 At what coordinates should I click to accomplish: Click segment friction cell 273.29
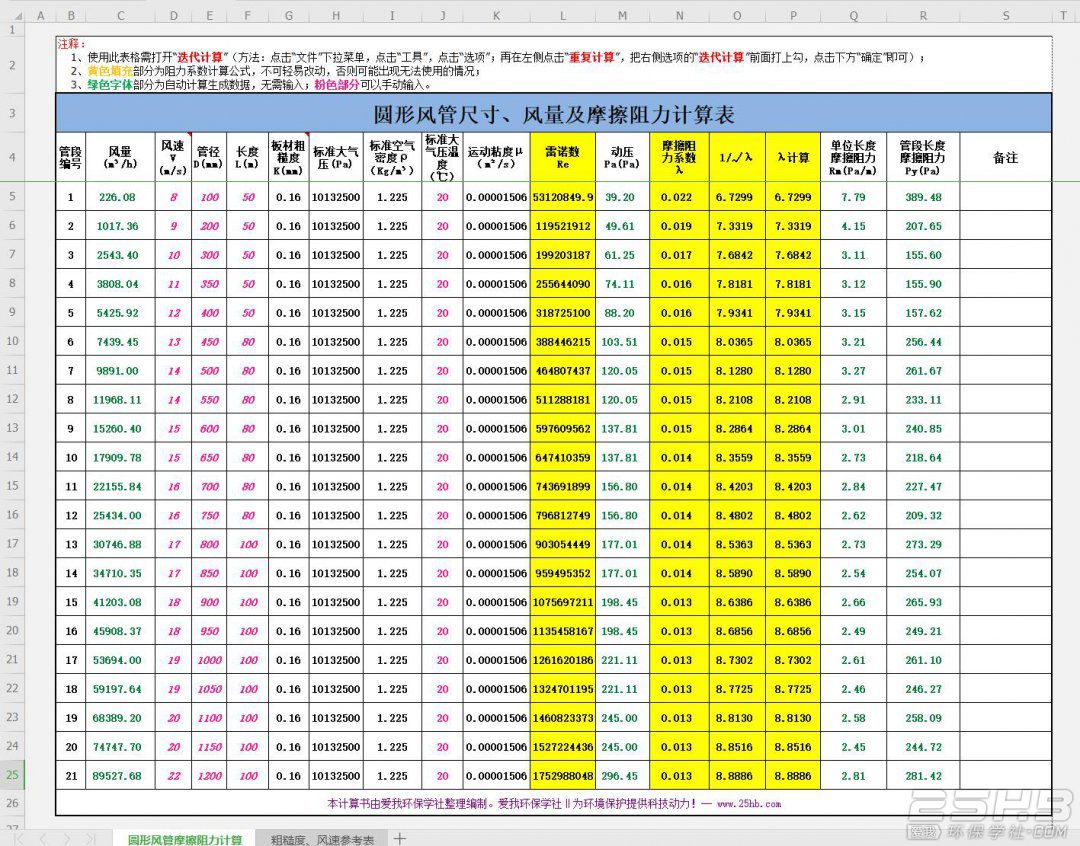923,544
